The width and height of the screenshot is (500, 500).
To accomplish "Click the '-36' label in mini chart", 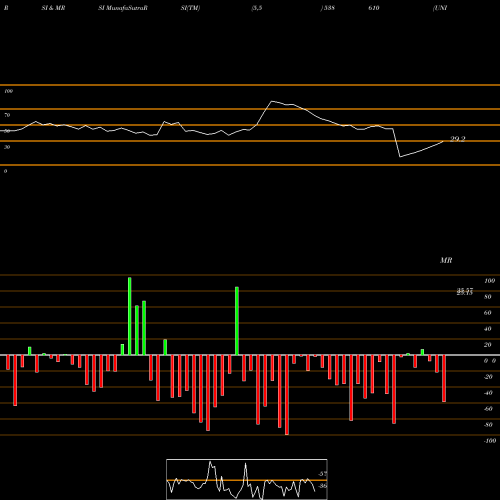I will (322, 486).
